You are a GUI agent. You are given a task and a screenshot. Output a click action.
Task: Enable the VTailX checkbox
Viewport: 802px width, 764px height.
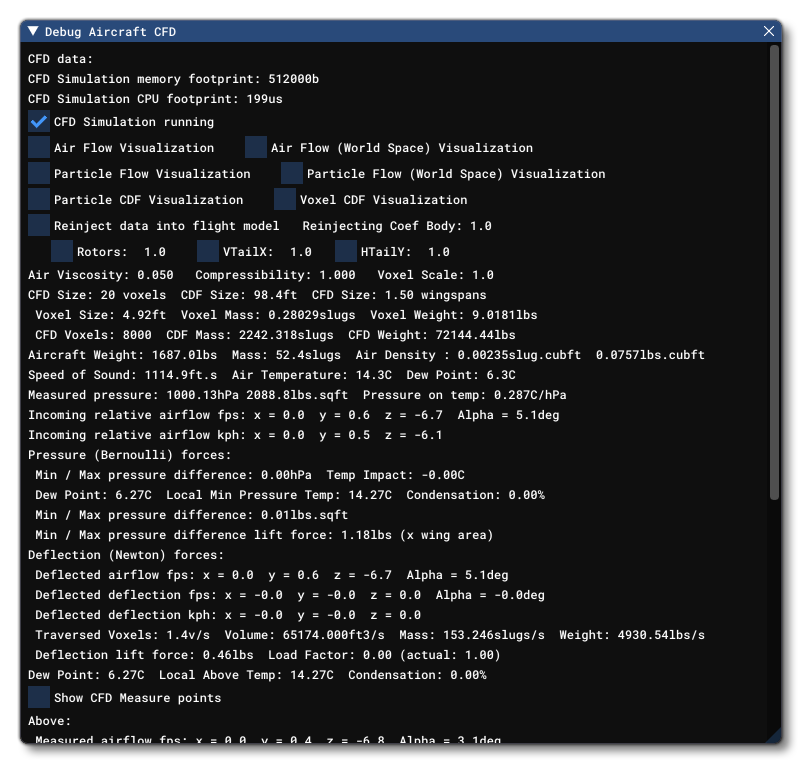(208, 252)
